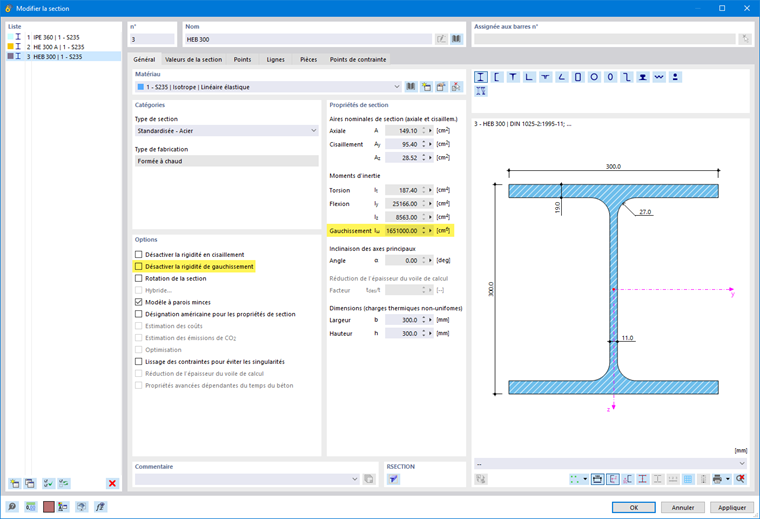Toggle dimensions display in section preview
The image size is (760, 519).
[x=598, y=479]
